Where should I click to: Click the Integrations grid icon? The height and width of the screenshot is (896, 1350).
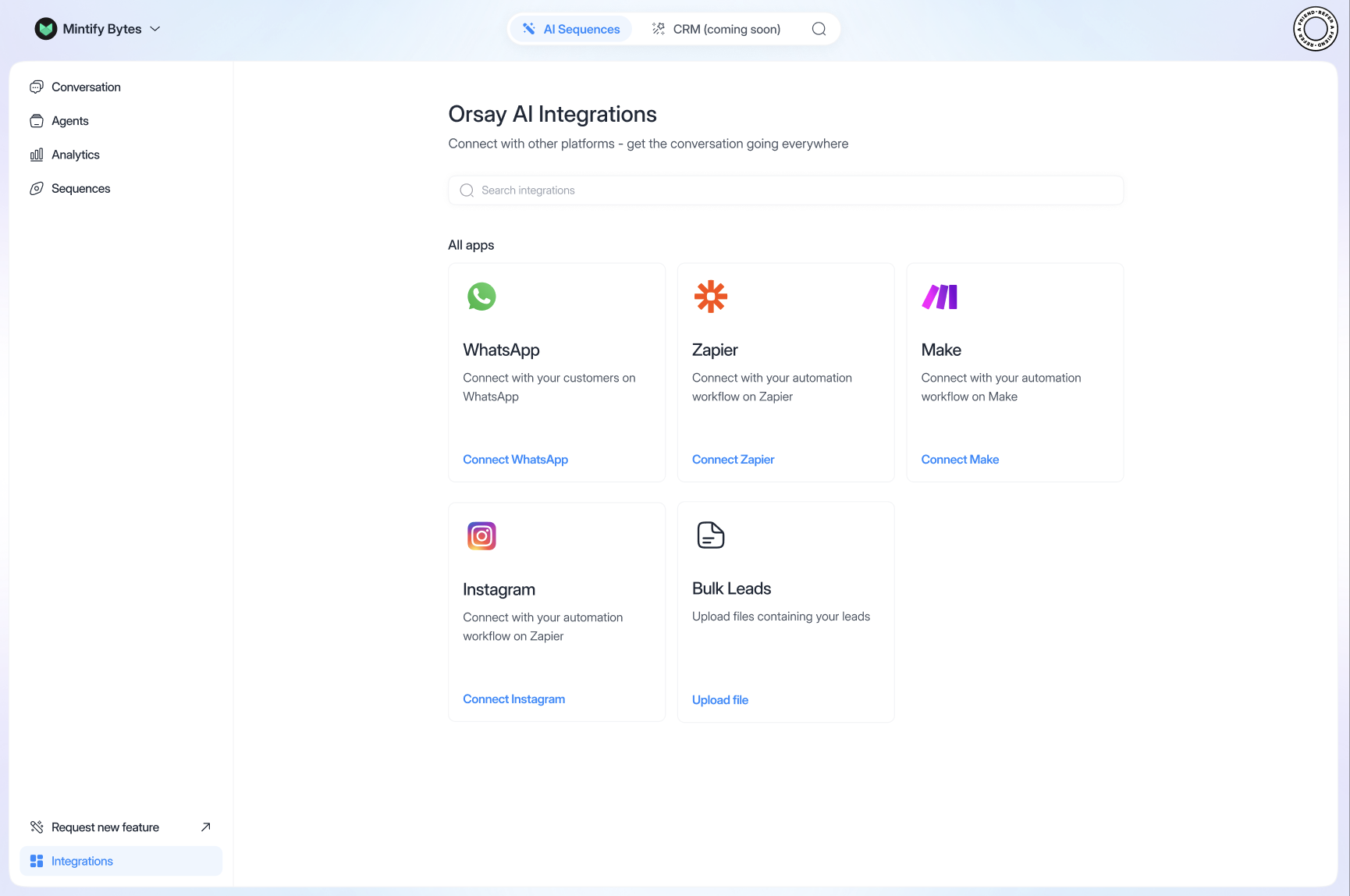(x=37, y=861)
